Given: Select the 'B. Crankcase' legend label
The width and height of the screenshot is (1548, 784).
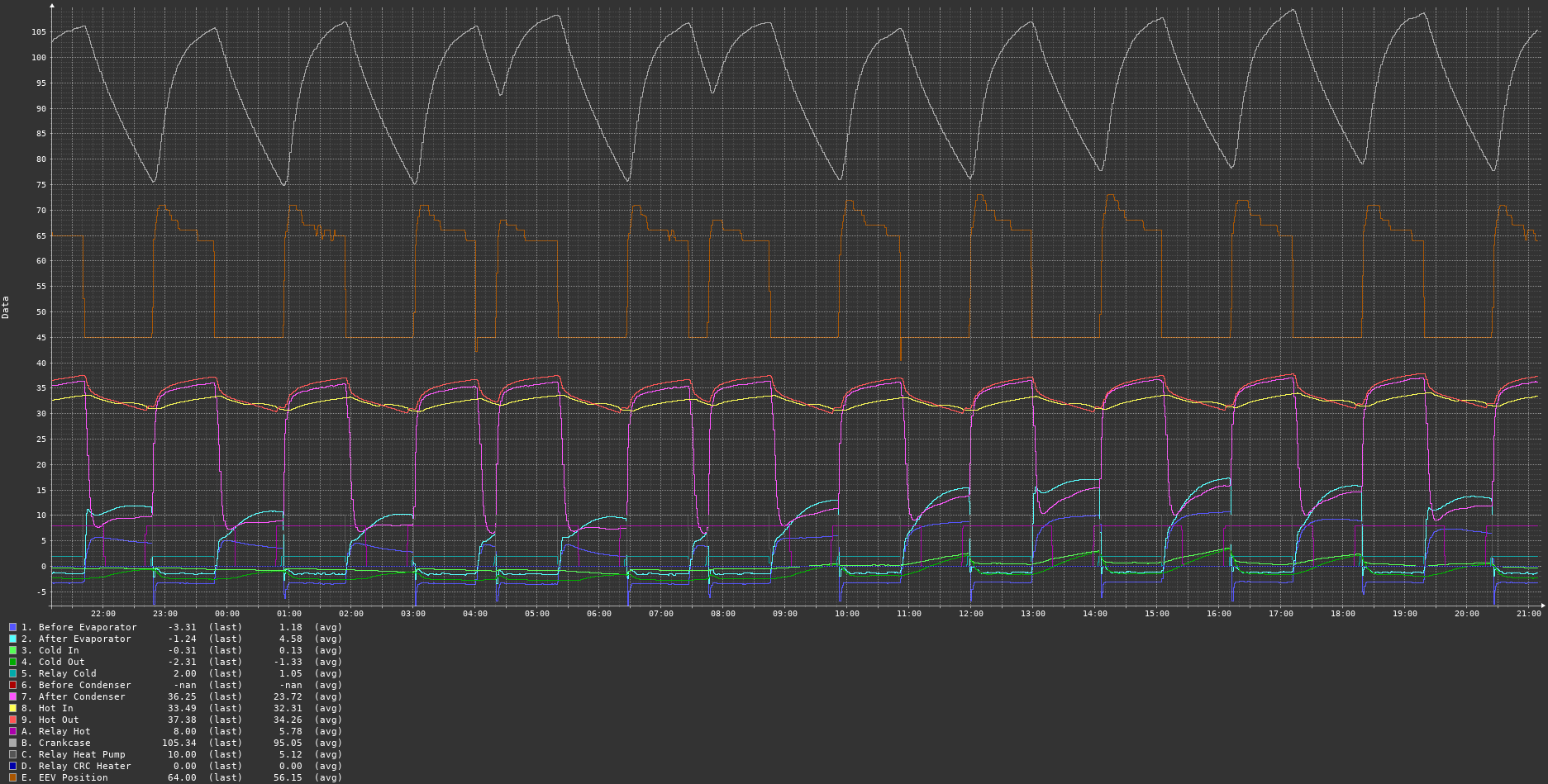Looking at the screenshot, I should 56,743.
